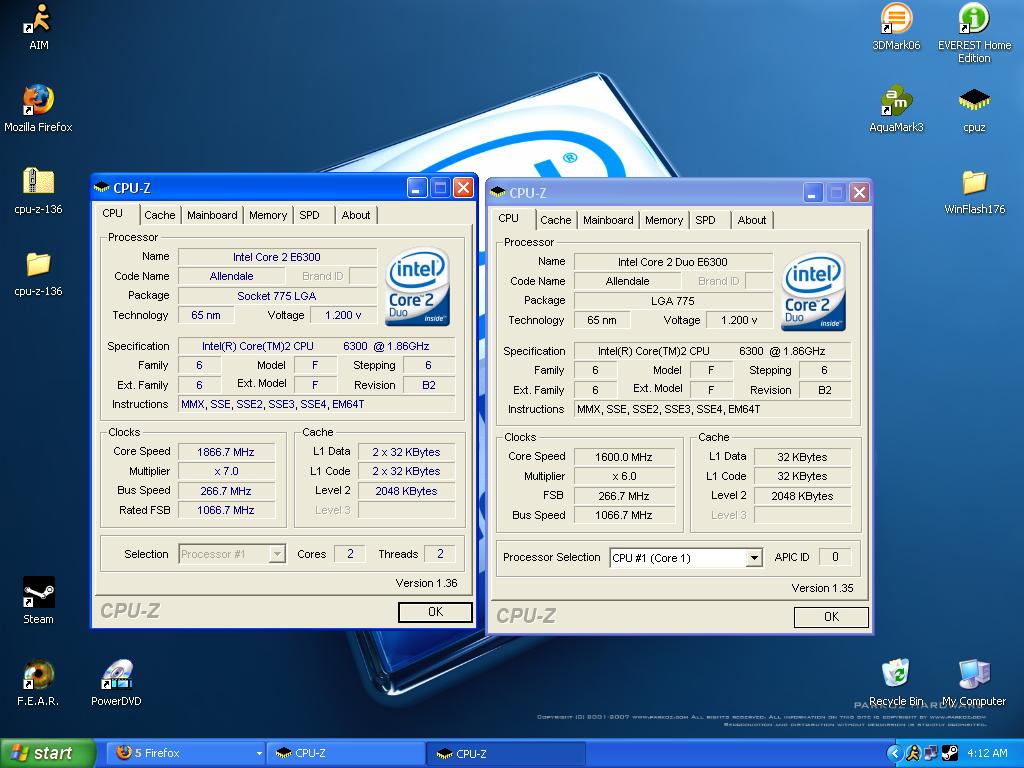Minimize the CPU-Z Version 1.36 window
The image size is (1024, 768).
tap(417, 188)
